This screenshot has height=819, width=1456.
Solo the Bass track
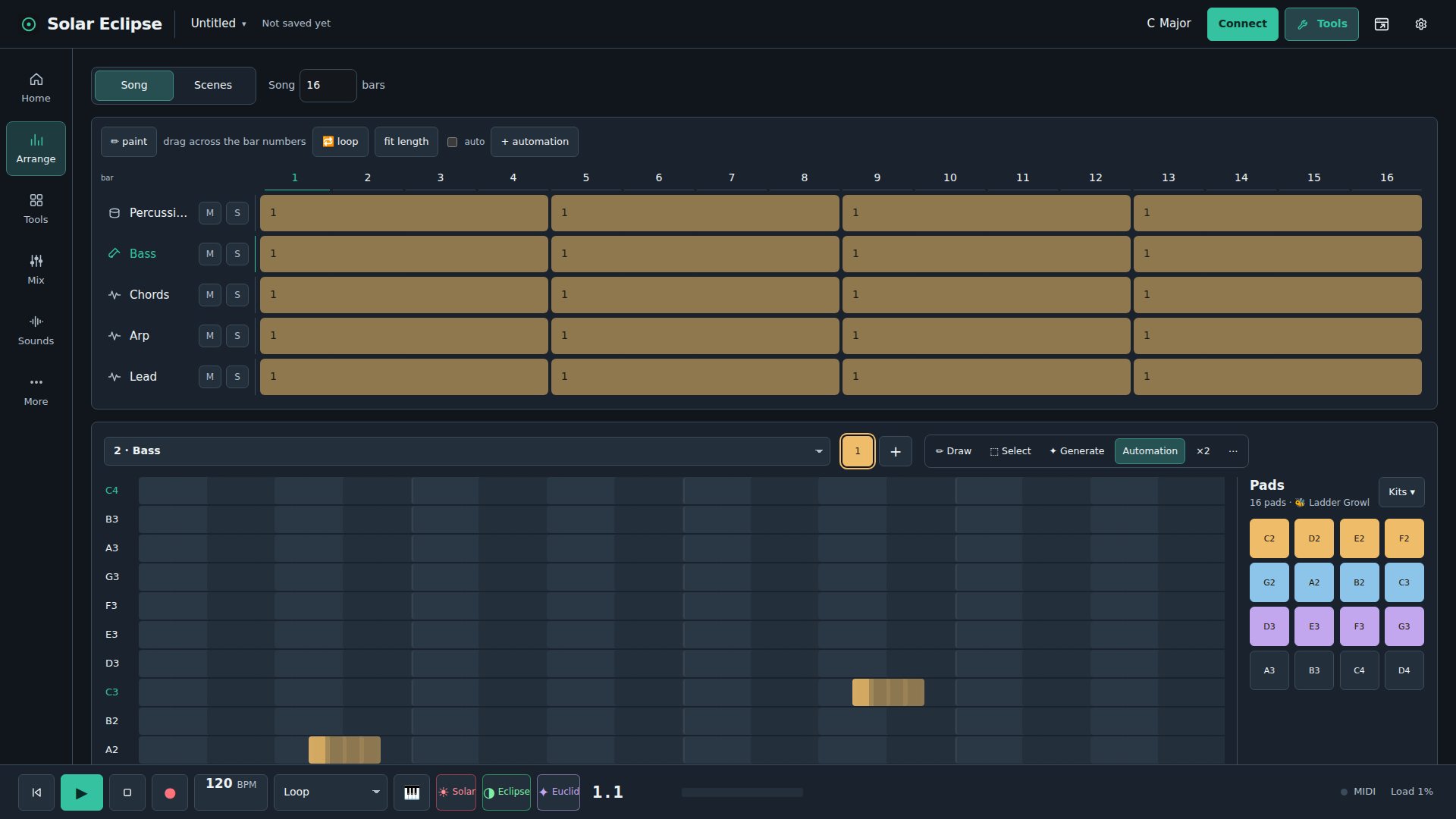(237, 254)
